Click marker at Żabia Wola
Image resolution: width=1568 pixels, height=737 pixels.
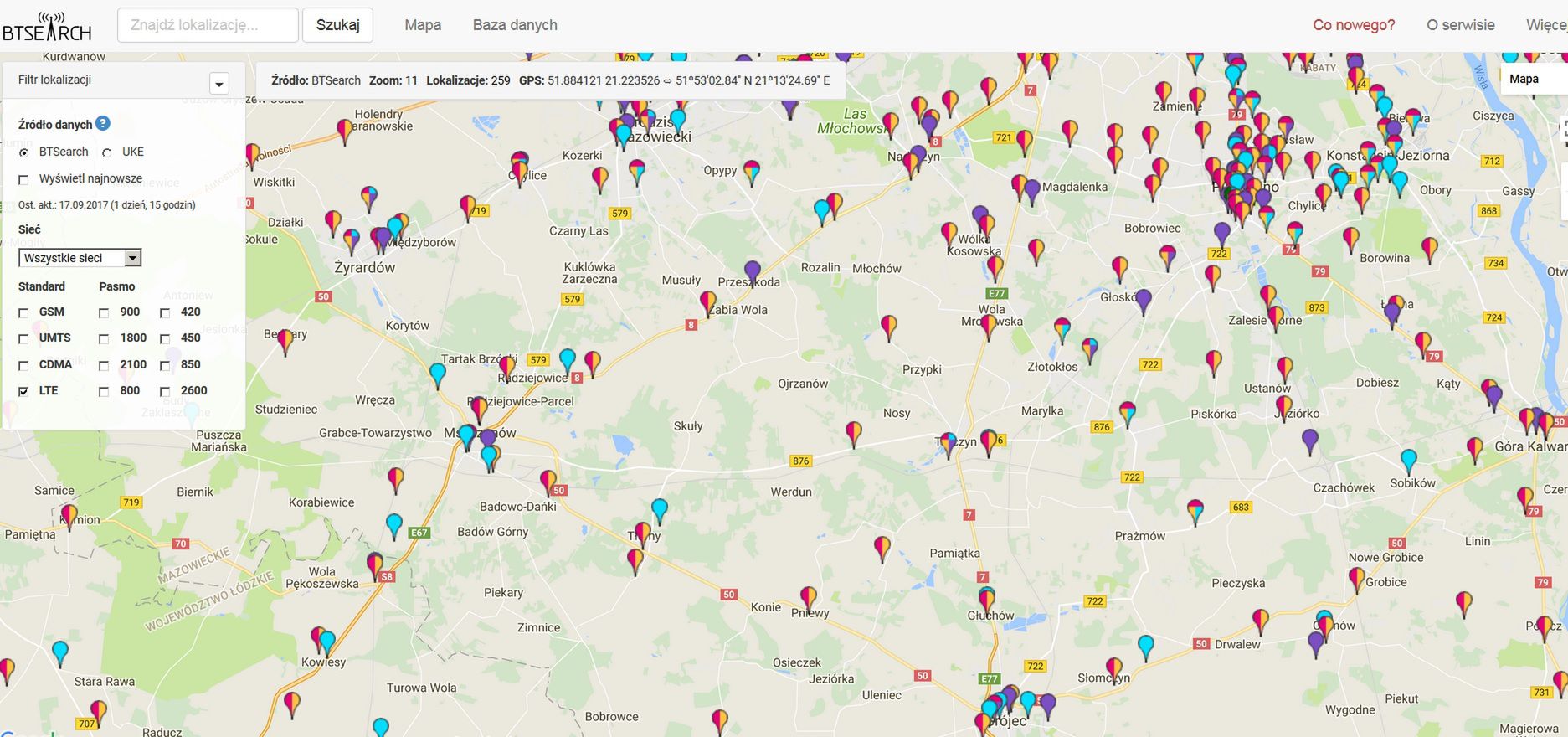[x=708, y=302]
